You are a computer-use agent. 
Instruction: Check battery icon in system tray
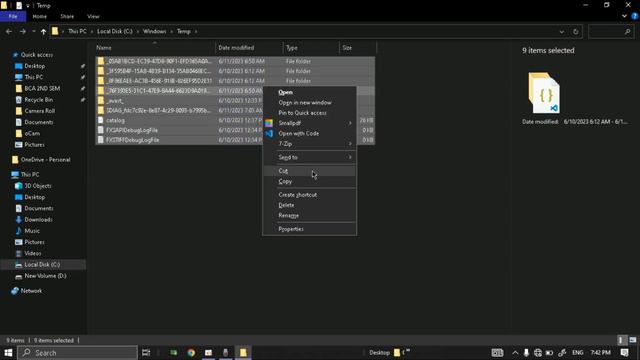pos(549,353)
